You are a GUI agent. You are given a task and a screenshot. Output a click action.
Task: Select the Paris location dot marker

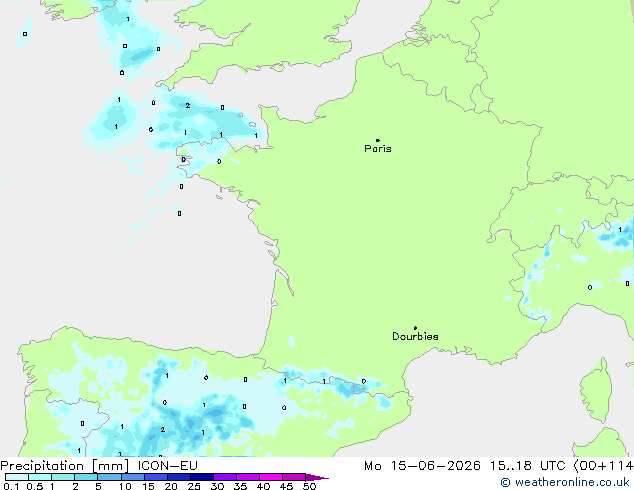pos(378,140)
